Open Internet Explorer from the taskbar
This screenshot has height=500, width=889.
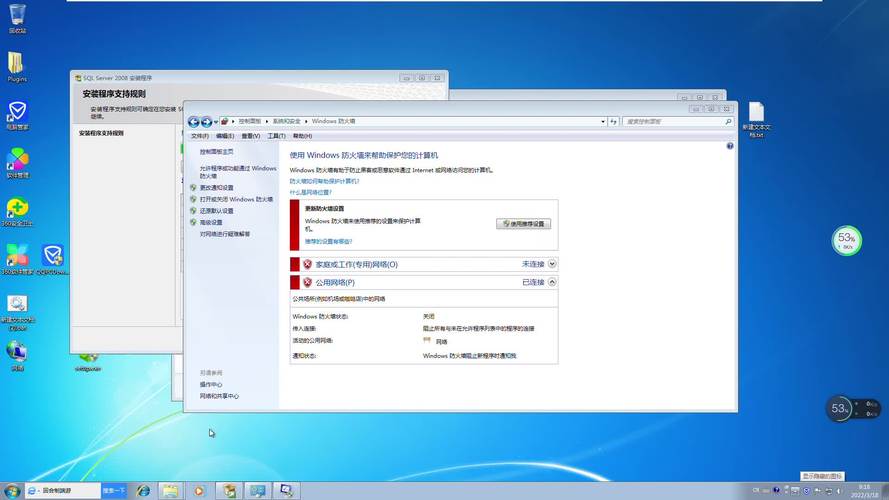143,490
